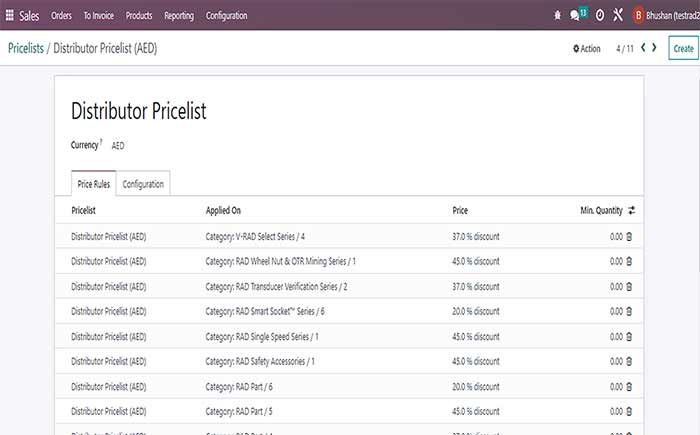Image resolution: width=700 pixels, height=435 pixels.
Task: Click the tools wrench icon in top bar
Action: point(618,15)
